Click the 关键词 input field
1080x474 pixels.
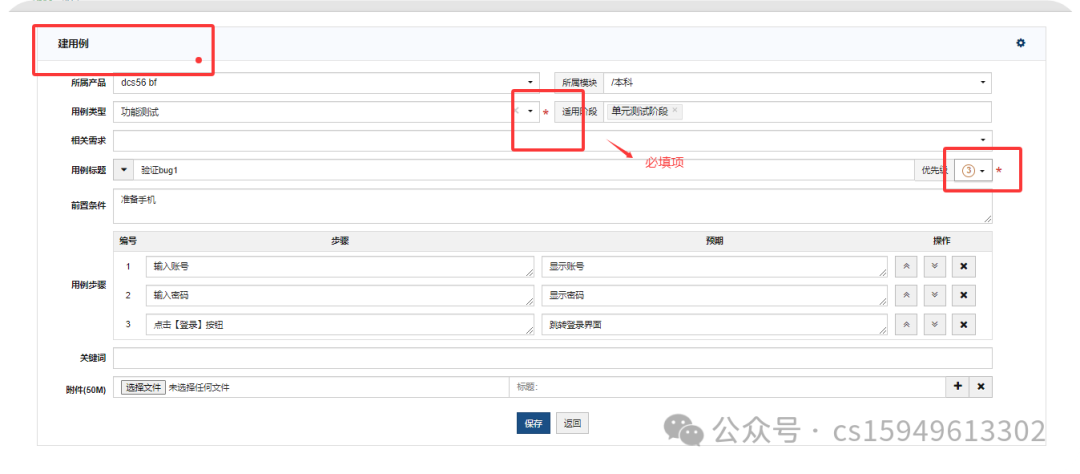(x=552, y=358)
